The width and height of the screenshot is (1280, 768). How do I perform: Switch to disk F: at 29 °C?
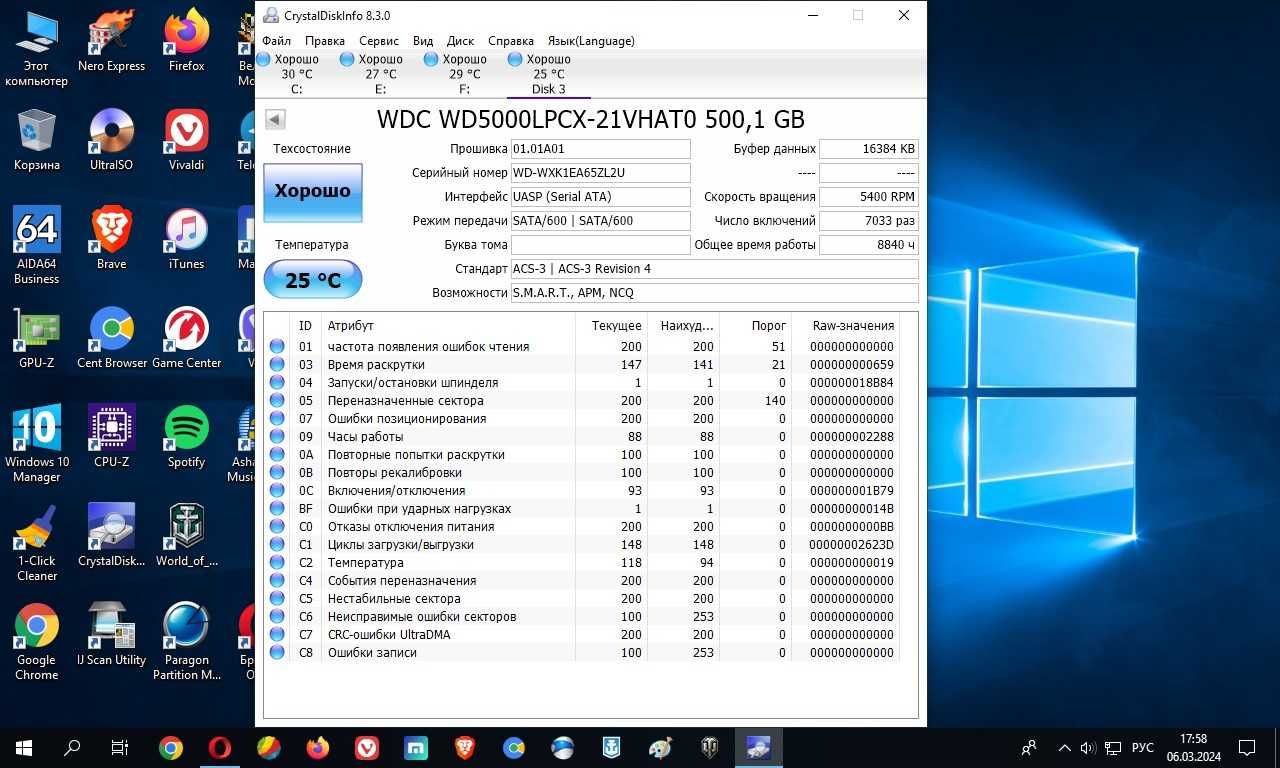pos(465,74)
